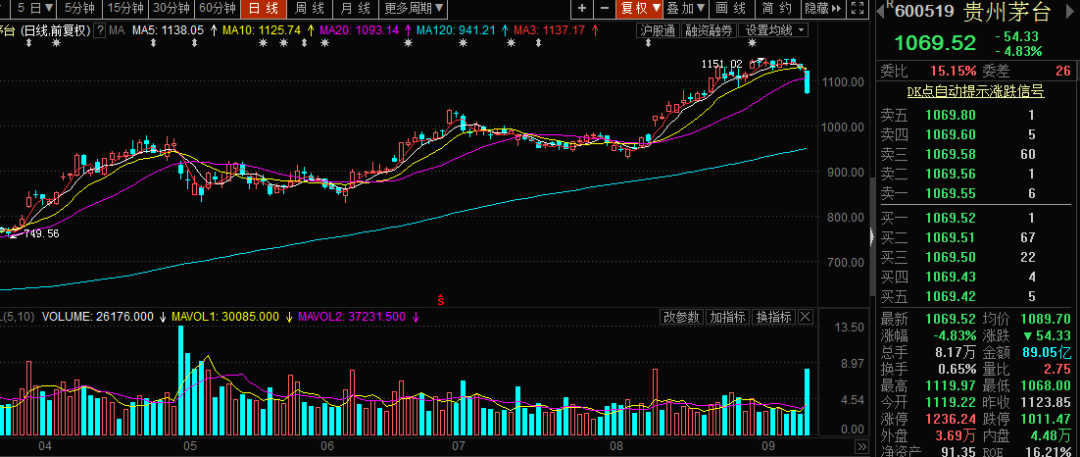Click the panel splitter collapse handle

click(872, 236)
